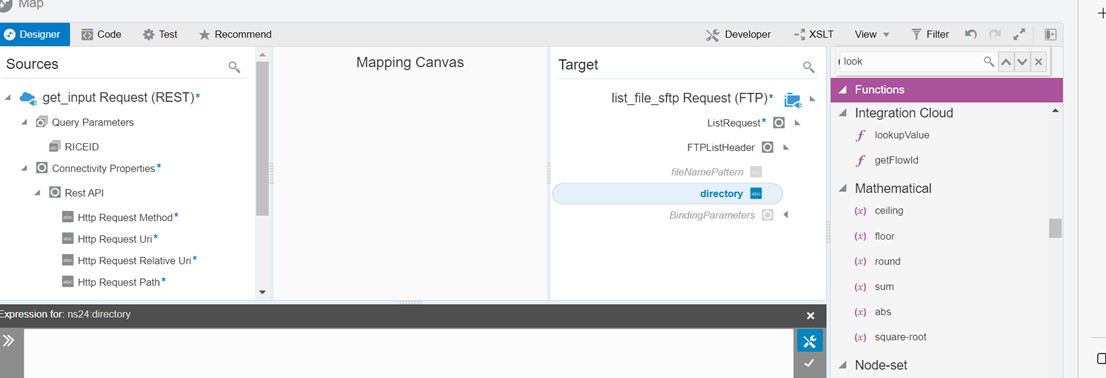Select the abs function
Image resolution: width=1106 pixels, height=378 pixels.
[x=883, y=312]
